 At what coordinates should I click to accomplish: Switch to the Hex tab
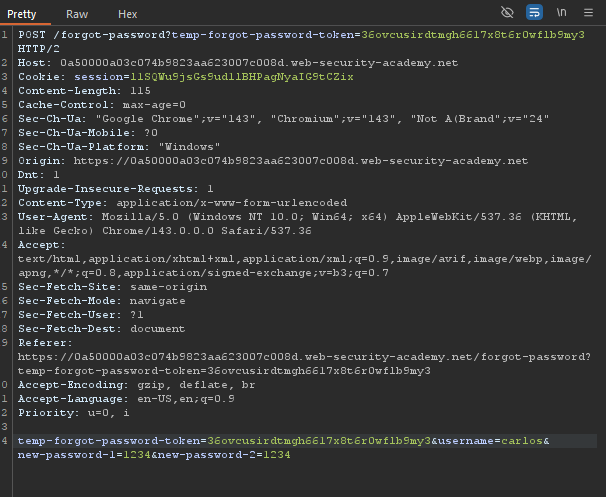[128, 14]
